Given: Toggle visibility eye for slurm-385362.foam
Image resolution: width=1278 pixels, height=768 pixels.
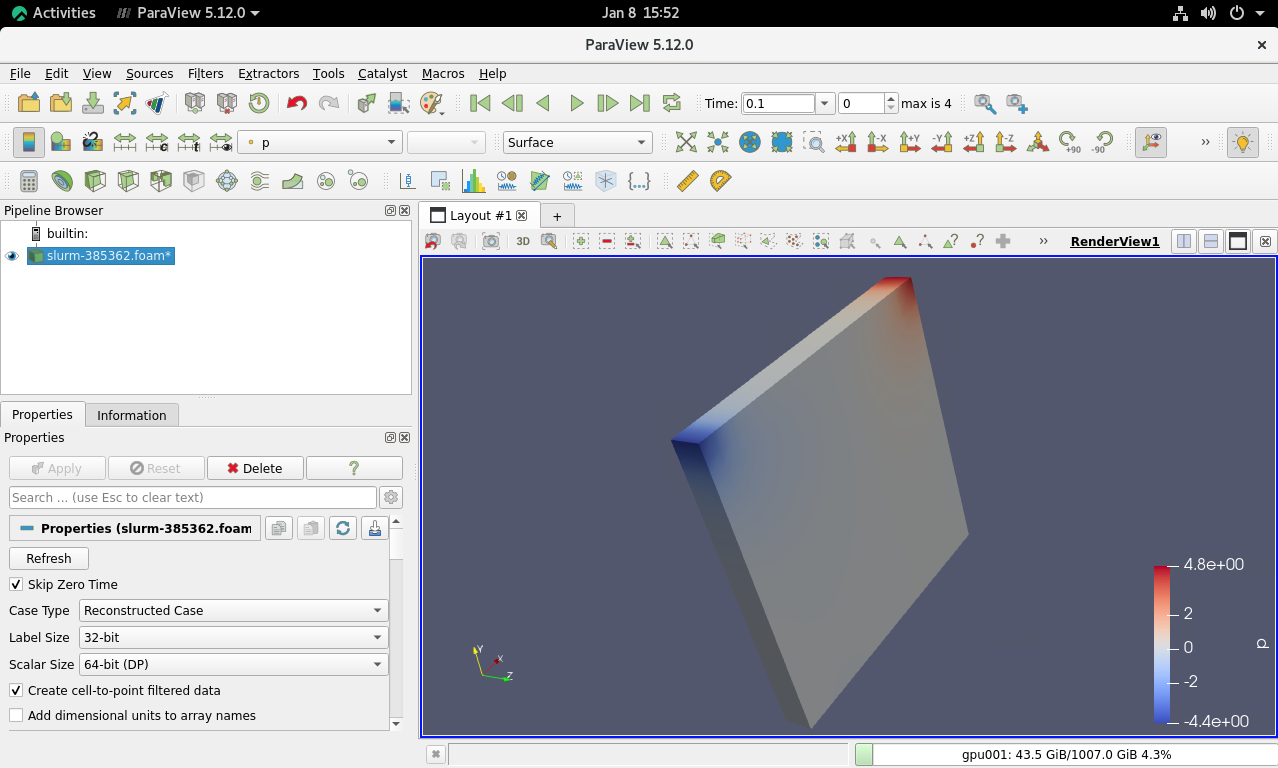Looking at the screenshot, I should coord(13,256).
